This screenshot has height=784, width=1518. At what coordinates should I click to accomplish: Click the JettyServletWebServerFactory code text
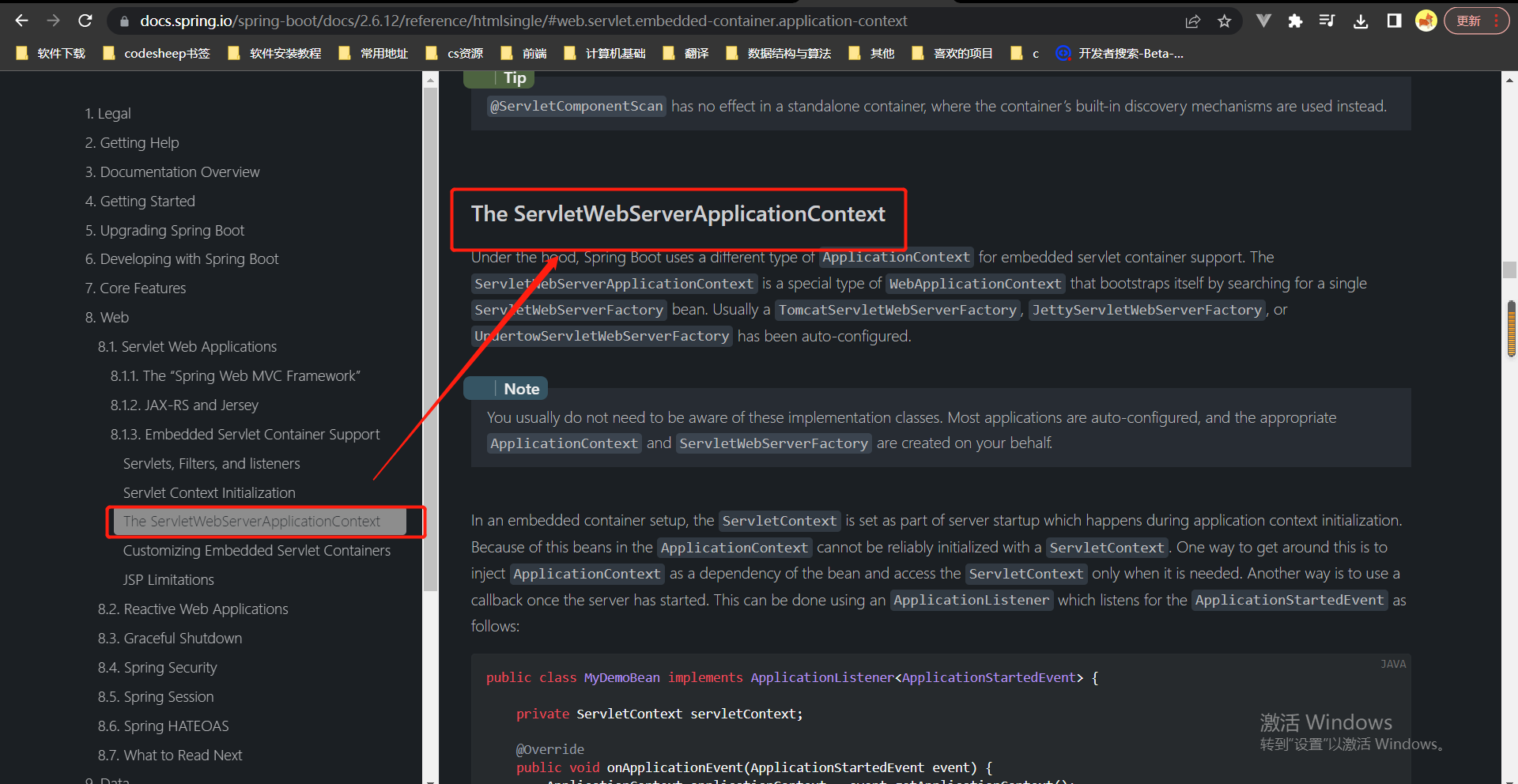coord(1146,310)
